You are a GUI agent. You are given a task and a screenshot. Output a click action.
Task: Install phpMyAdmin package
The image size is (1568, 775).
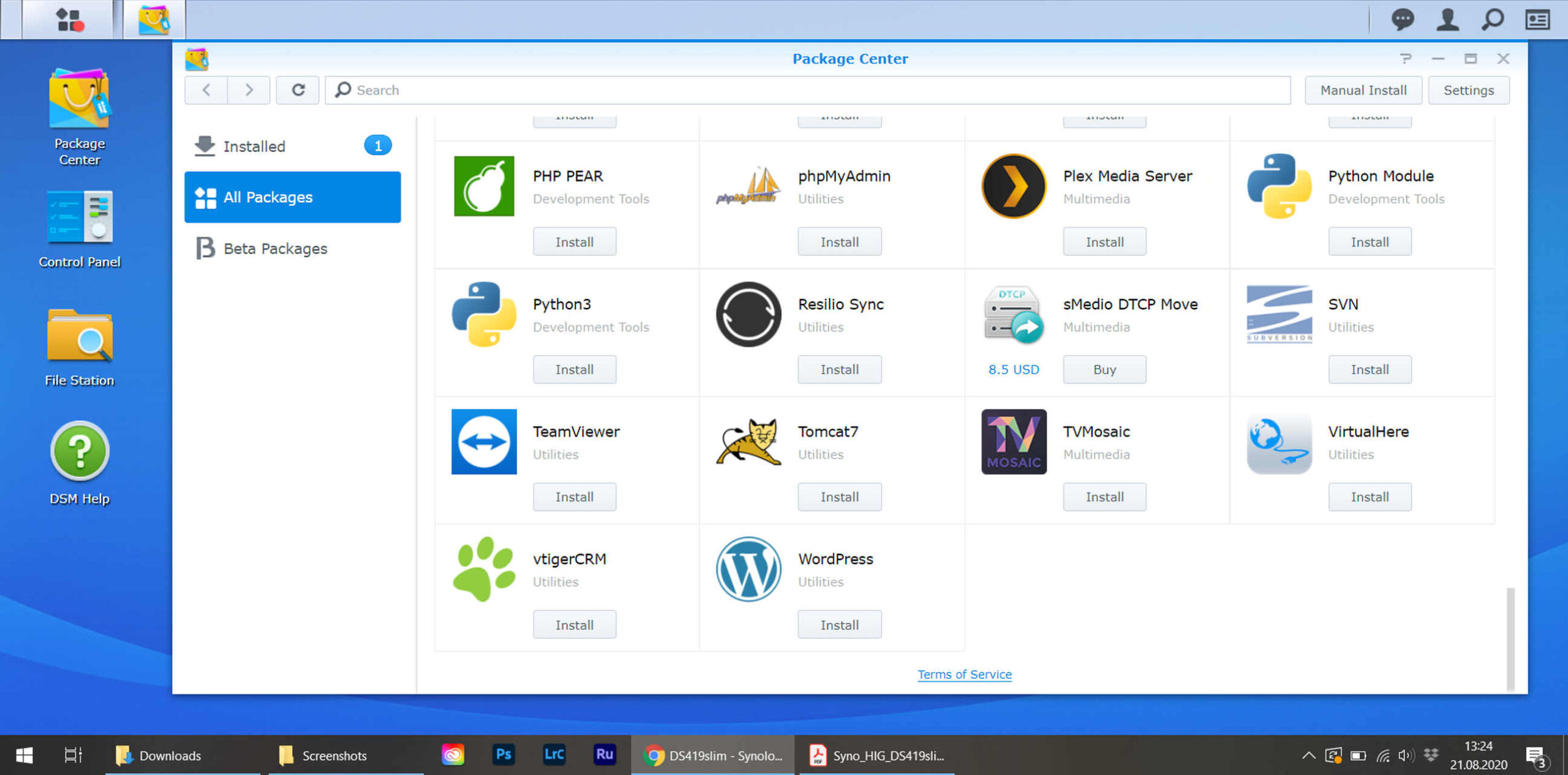[x=840, y=242]
